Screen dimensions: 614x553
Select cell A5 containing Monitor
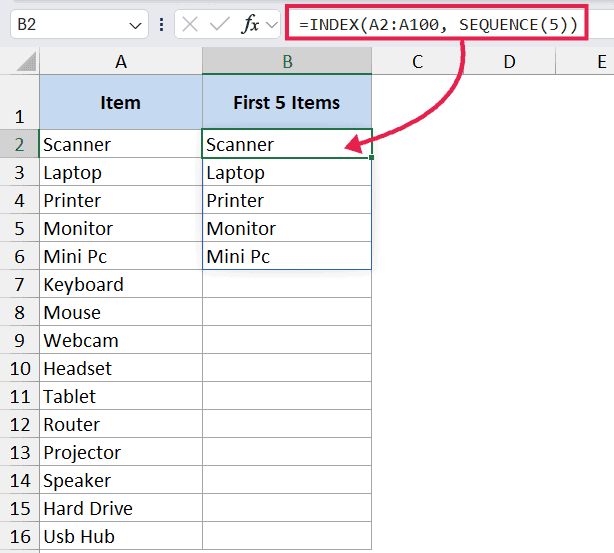point(121,228)
